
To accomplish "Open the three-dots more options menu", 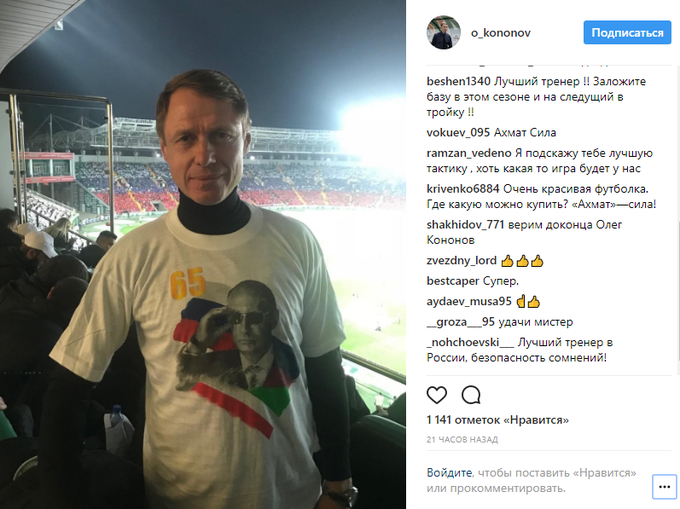I will (x=663, y=487).
